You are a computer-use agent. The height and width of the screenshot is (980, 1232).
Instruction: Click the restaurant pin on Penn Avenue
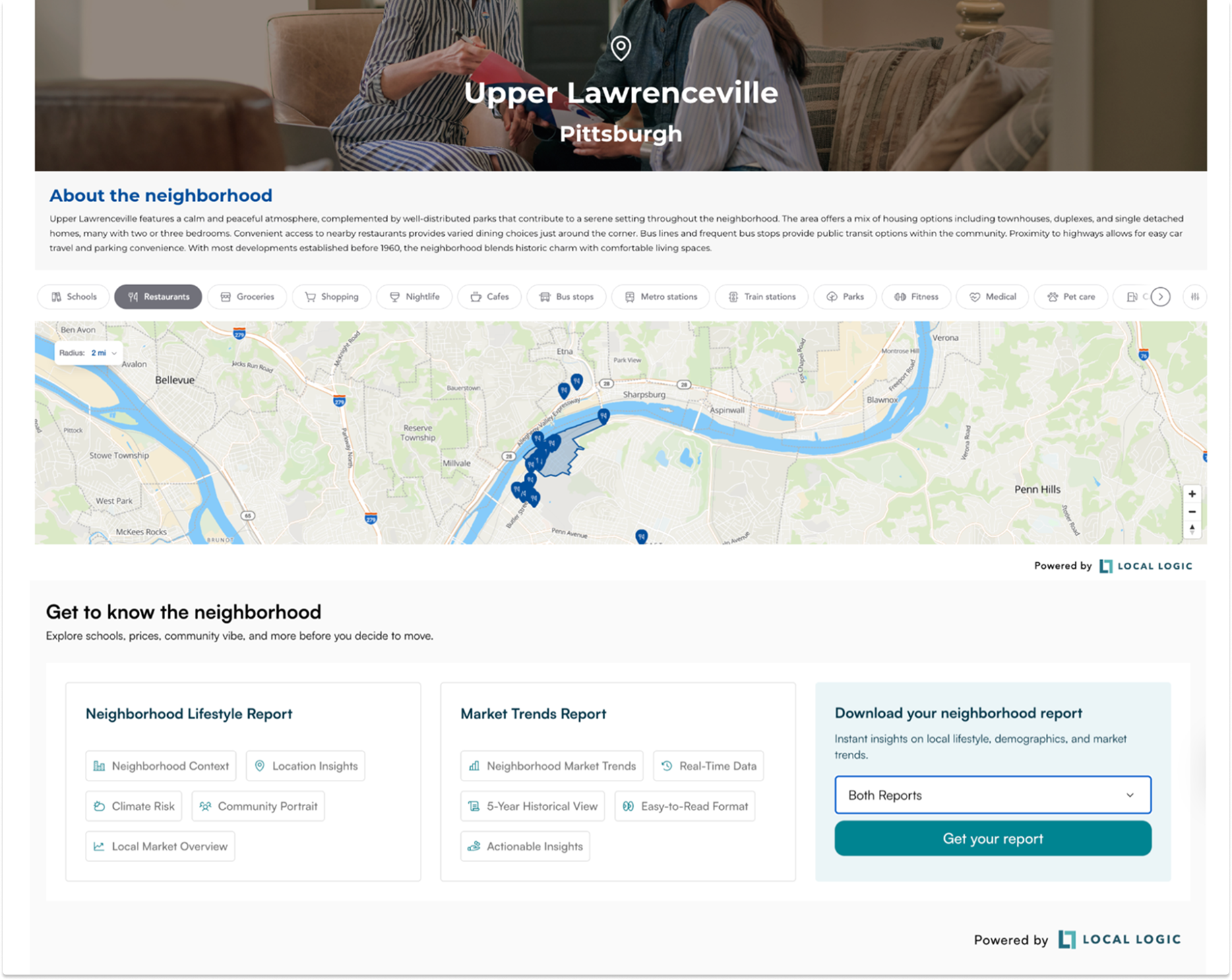(x=641, y=536)
